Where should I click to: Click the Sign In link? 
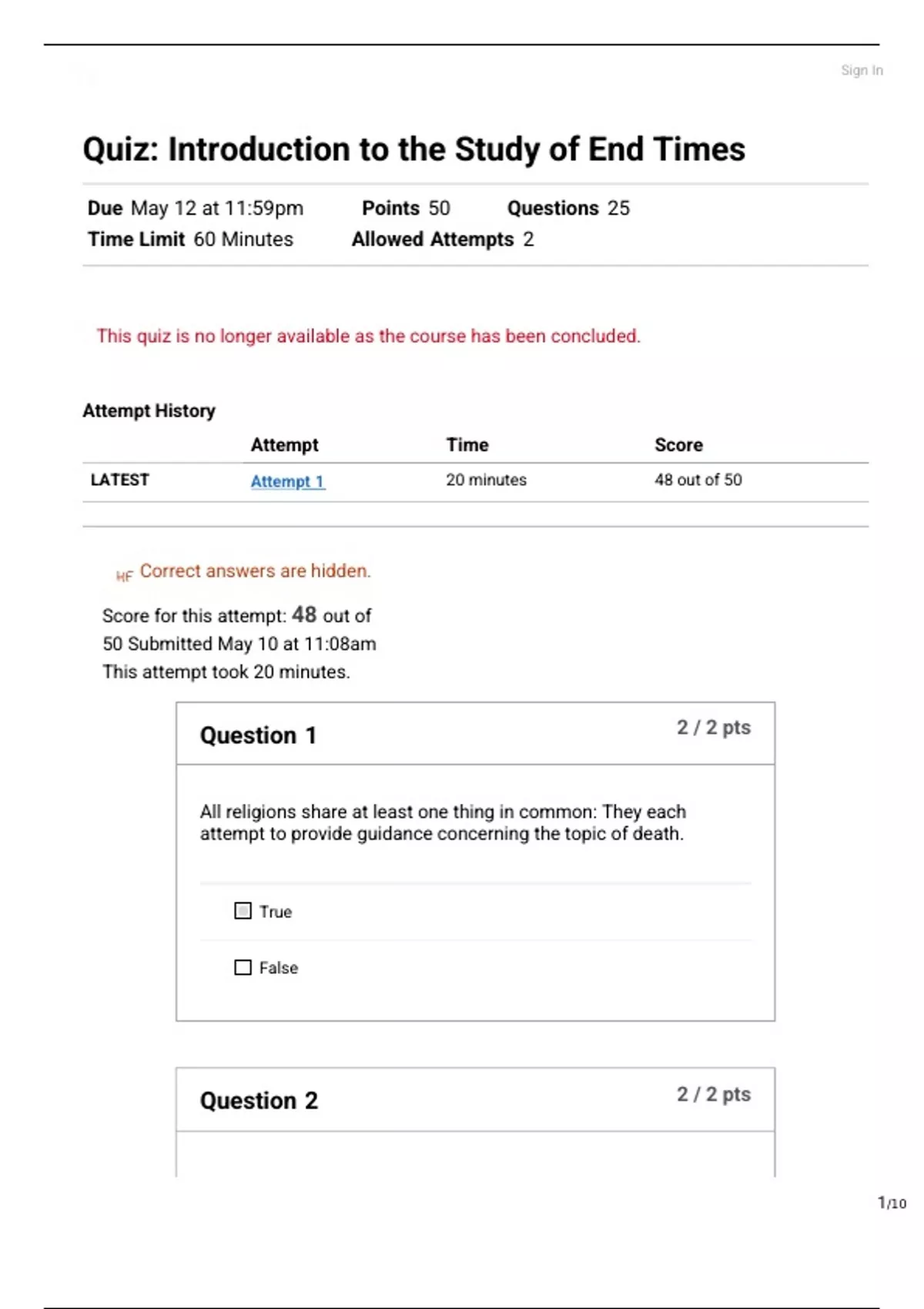click(861, 70)
